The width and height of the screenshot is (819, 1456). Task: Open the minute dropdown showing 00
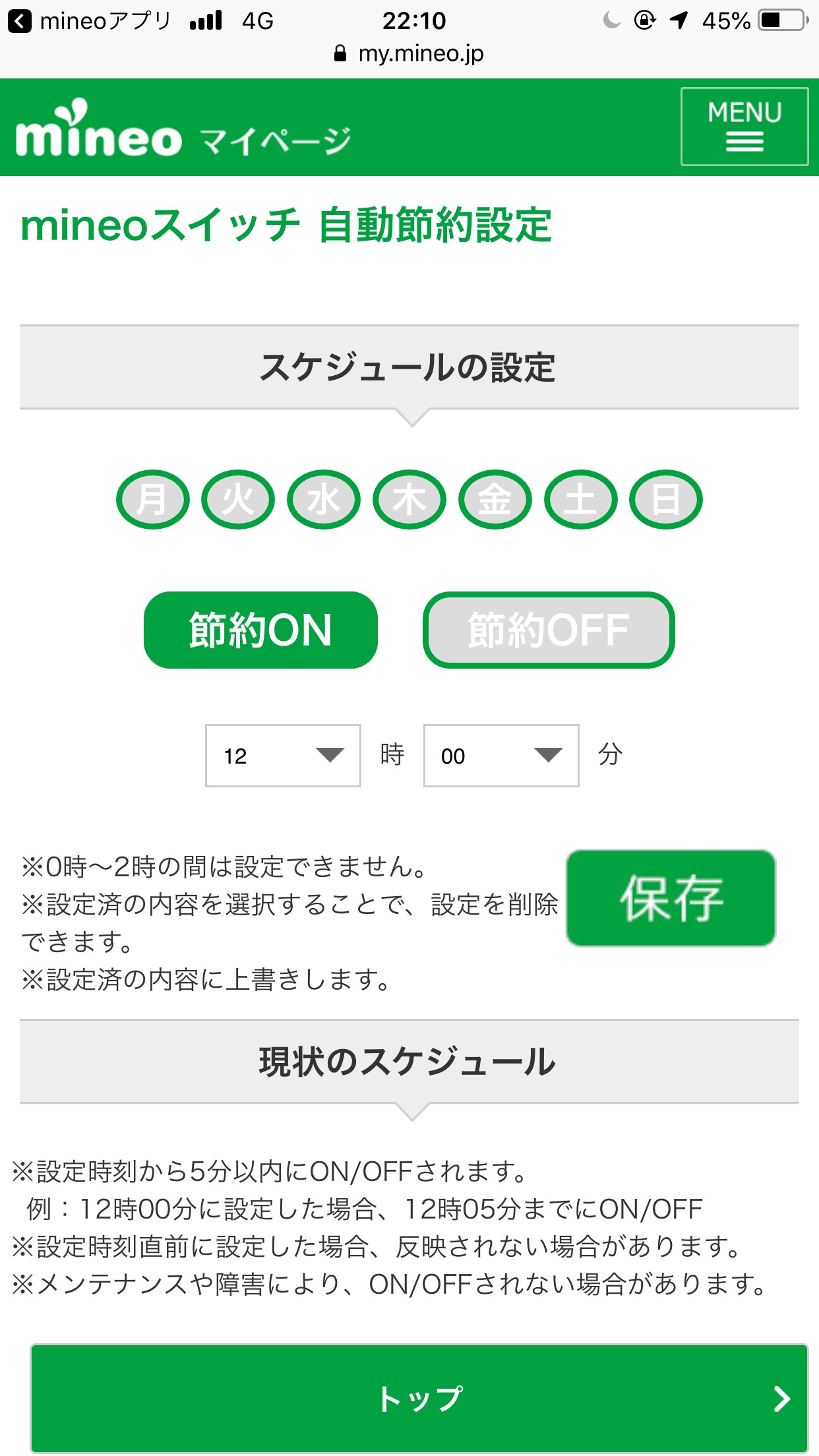point(501,756)
